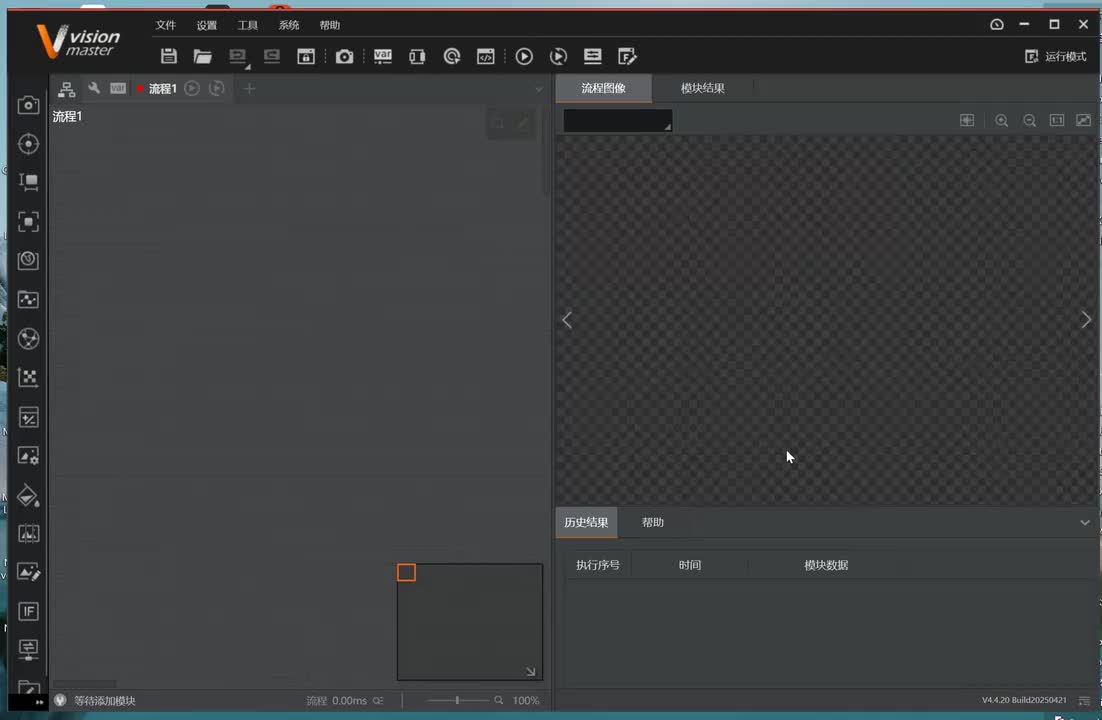Switch to 流程图像 tab
This screenshot has width=1102, height=720.
tap(604, 88)
